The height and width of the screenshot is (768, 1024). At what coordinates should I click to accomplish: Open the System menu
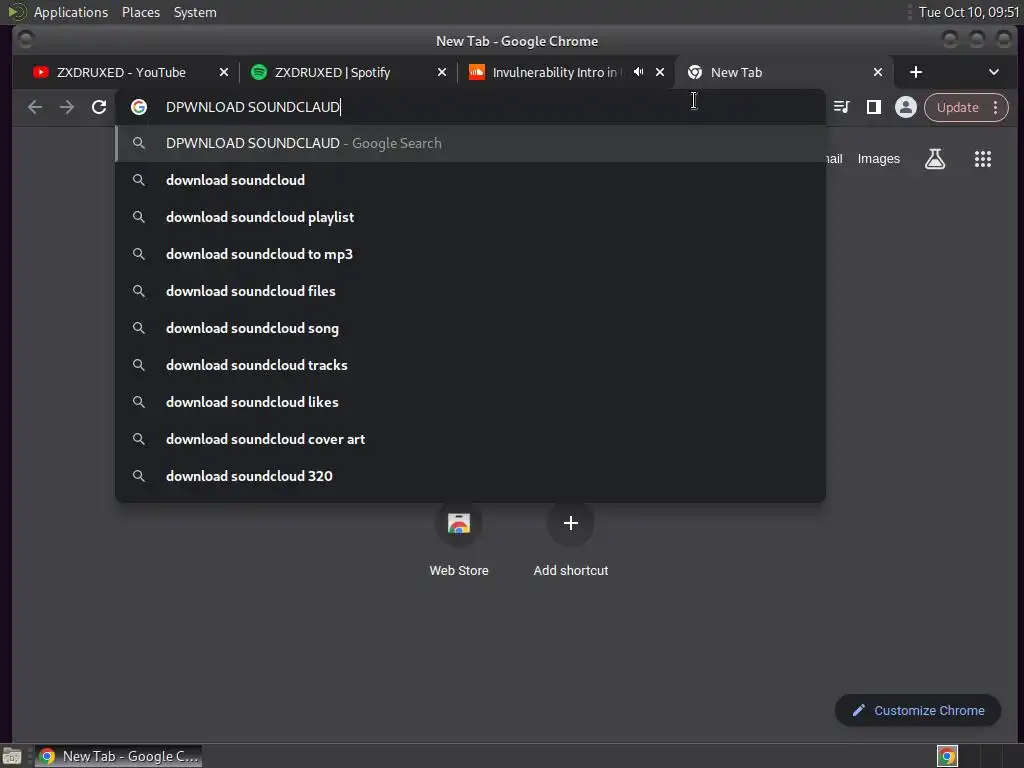pyautogui.click(x=195, y=12)
